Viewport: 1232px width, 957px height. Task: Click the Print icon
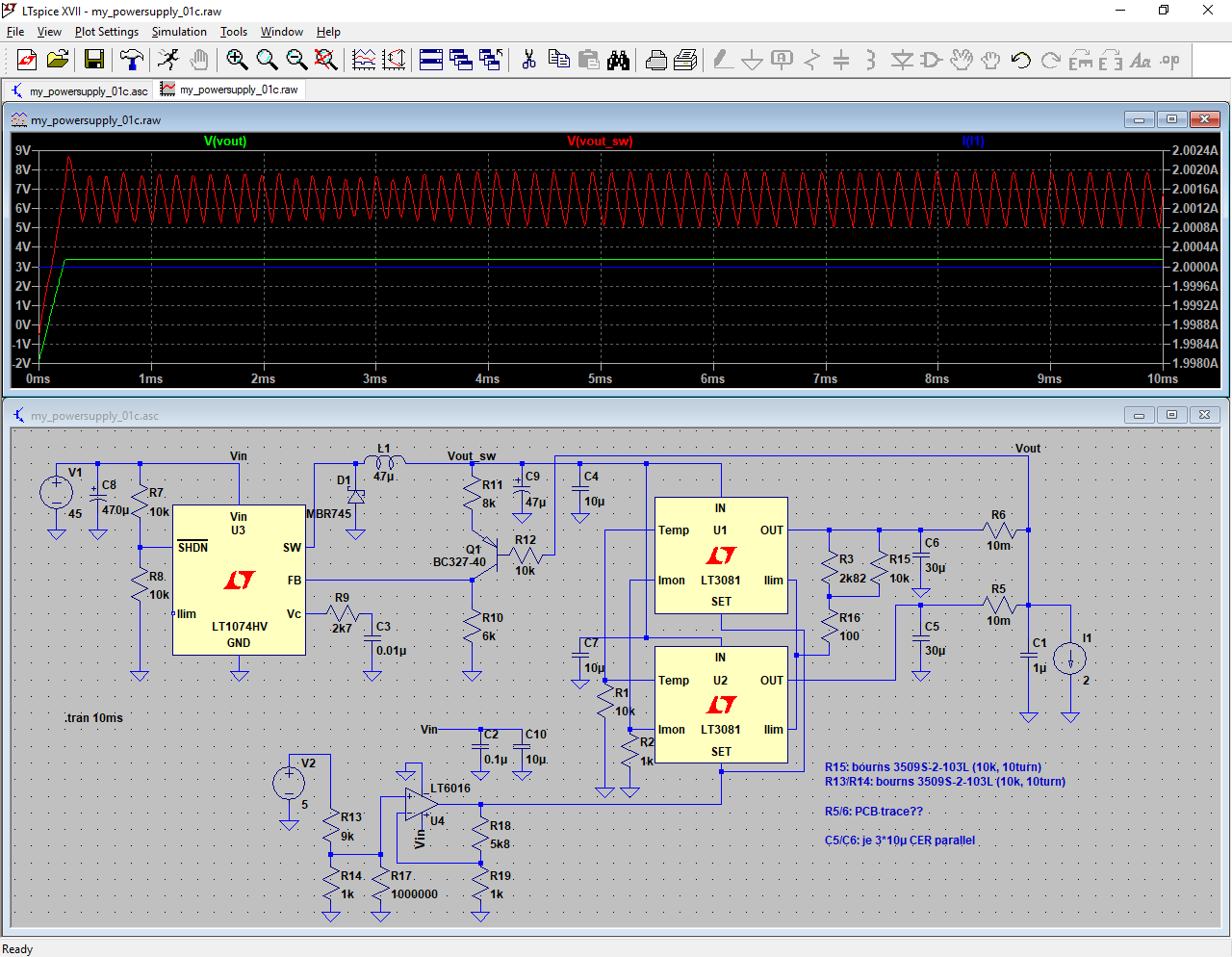tap(655, 60)
